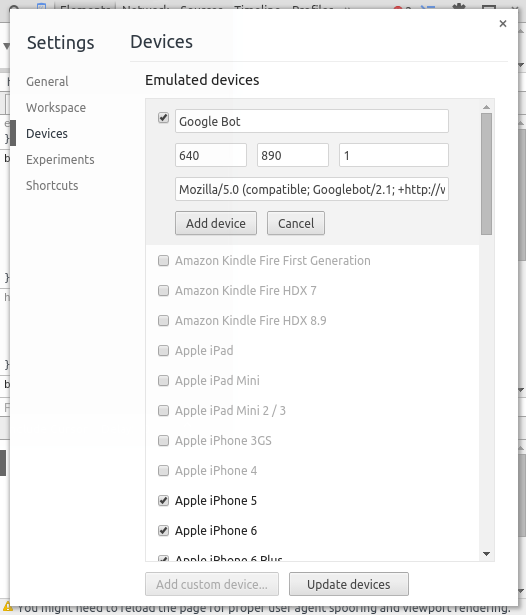Image resolution: width=526 pixels, height=615 pixels.
Task: Disable the Apple iPhone 5 checkbox
Action: coord(163,500)
